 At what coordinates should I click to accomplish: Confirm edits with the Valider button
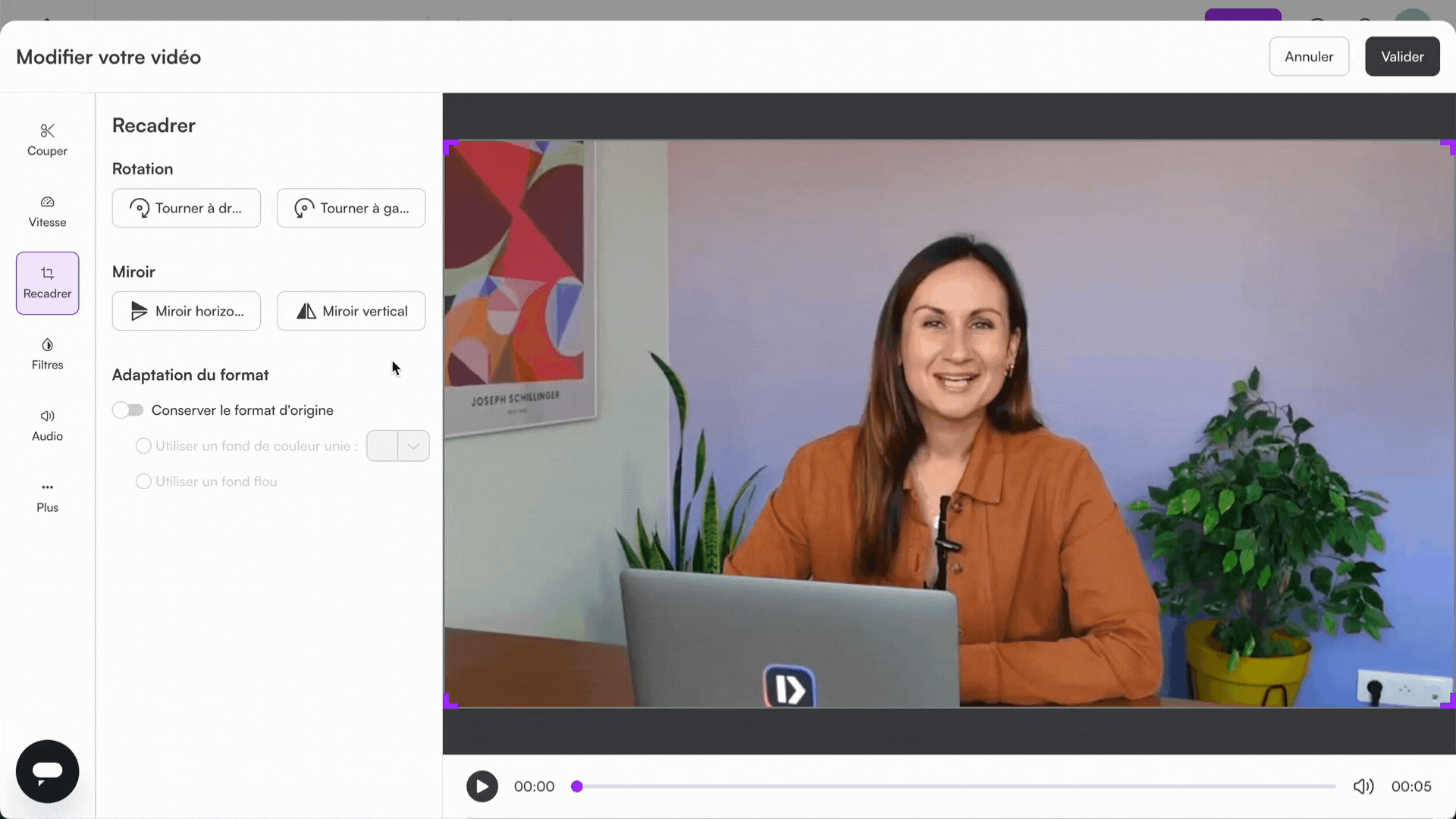(1401, 56)
